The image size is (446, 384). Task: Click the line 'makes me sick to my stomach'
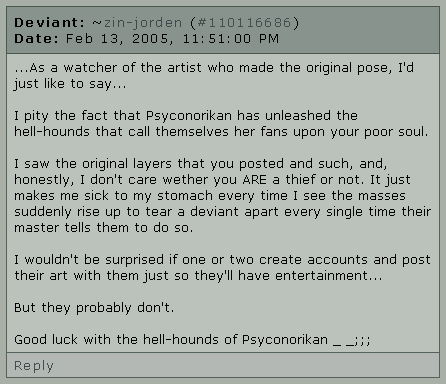click(x=210, y=196)
